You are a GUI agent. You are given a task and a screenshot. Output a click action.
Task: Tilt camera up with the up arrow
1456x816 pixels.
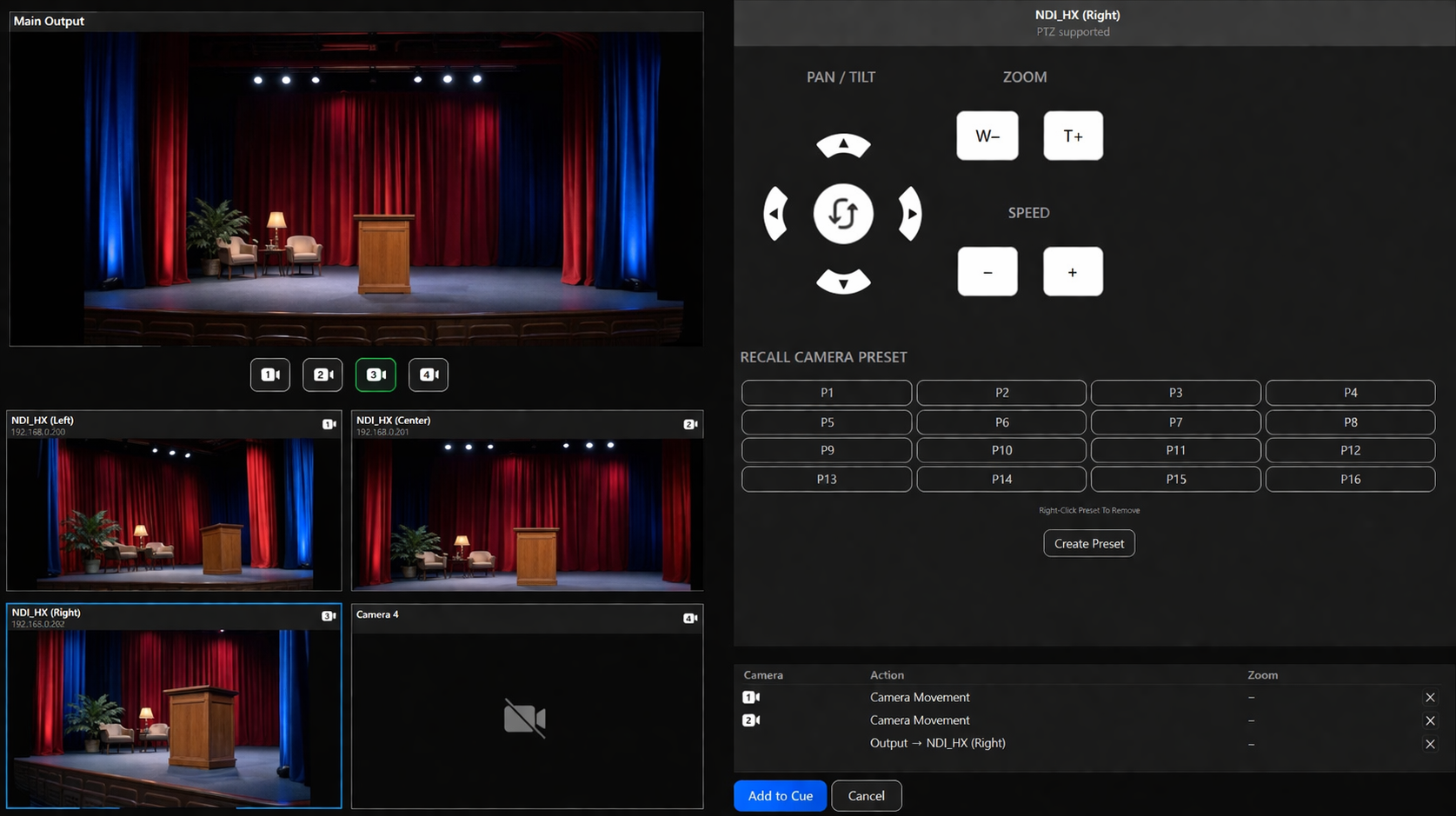[842, 145]
